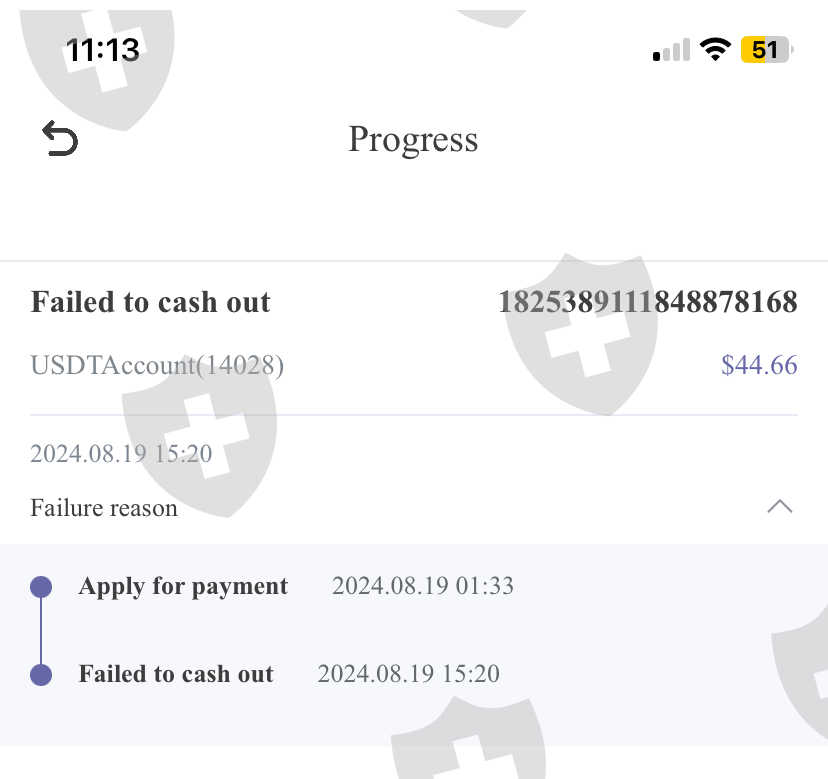Tap the cellular signal bars icon
This screenshot has height=779, width=828.
point(671,50)
